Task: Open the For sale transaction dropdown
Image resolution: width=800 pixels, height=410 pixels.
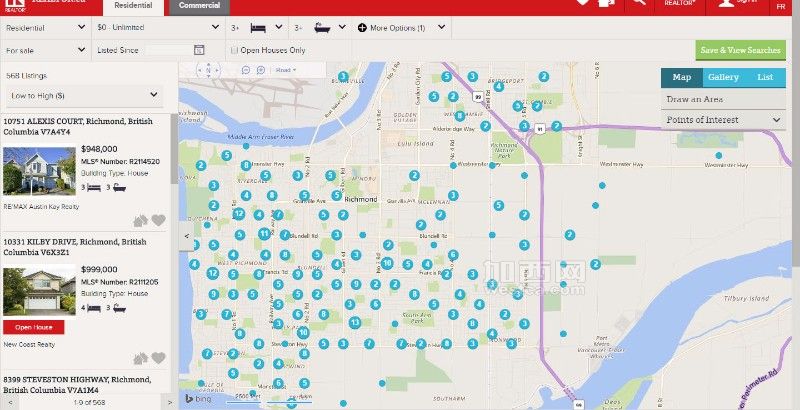Action: pos(46,50)
